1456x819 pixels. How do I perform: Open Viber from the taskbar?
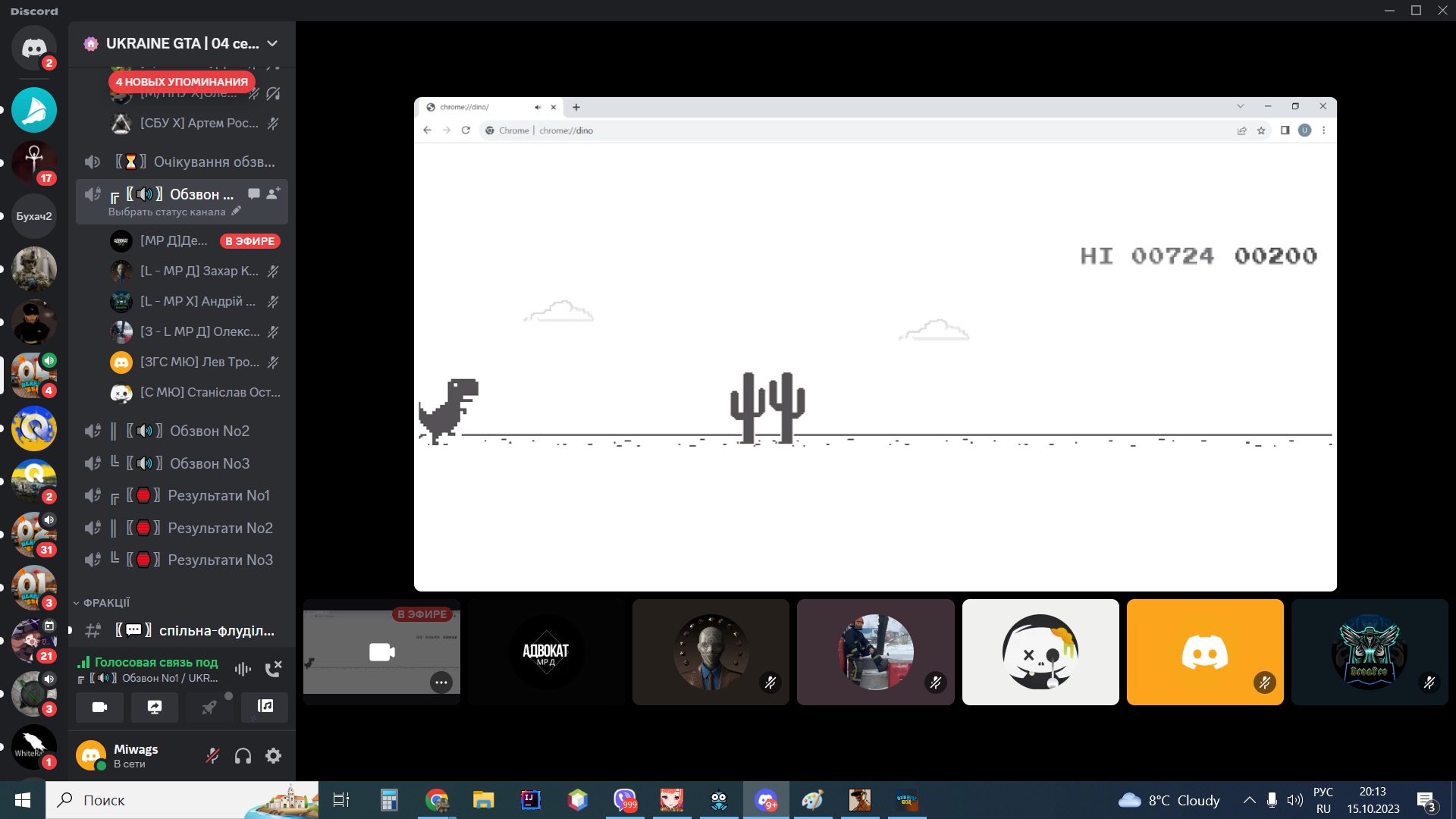(x=625, y=800)
